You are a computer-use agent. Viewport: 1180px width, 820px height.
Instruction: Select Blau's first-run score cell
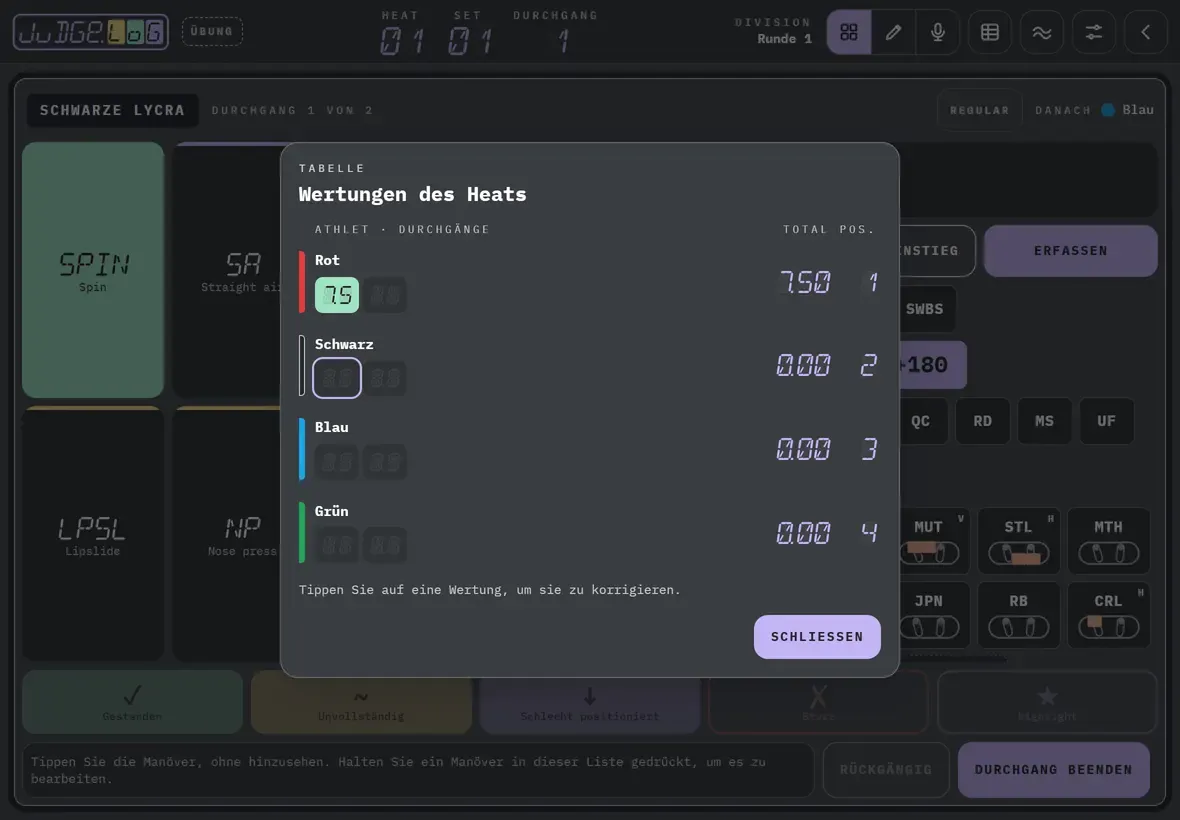(337, 461)
